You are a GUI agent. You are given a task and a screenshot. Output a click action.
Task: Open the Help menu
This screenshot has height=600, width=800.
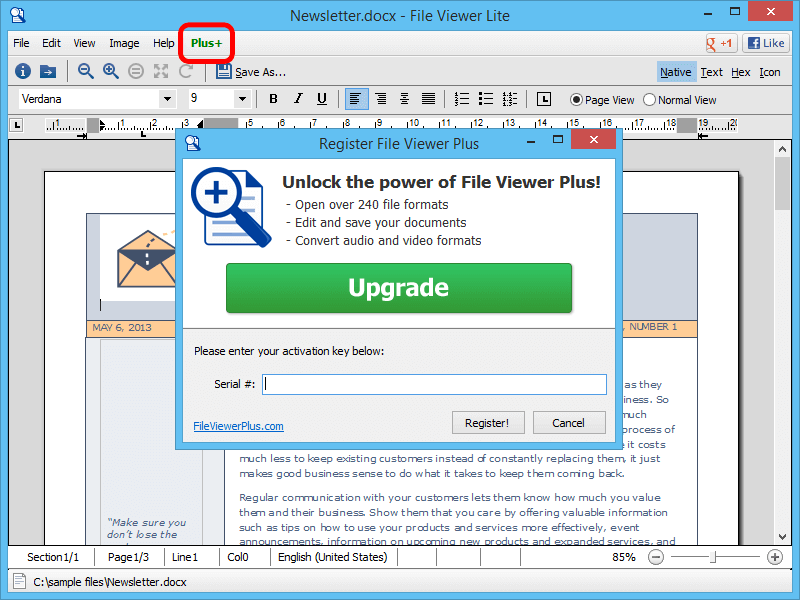click(x=164, y=43)
